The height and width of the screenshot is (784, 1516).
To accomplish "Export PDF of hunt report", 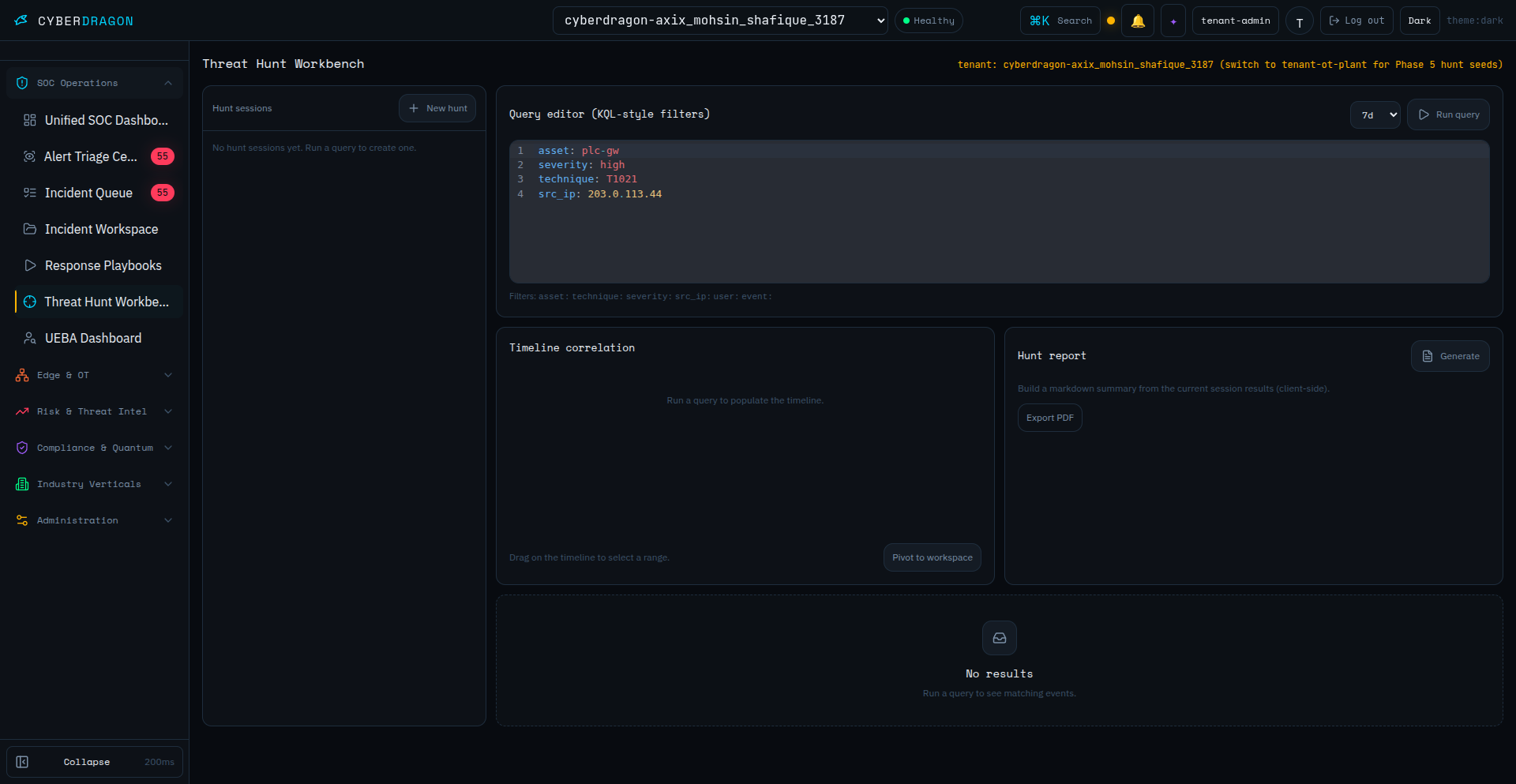I will pos(1050,418).
